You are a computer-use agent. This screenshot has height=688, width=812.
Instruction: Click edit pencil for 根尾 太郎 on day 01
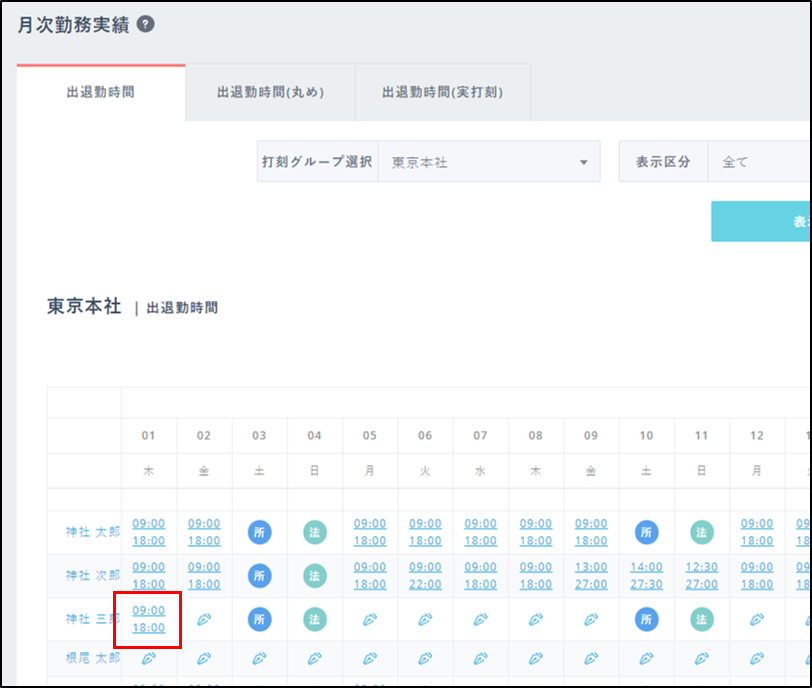click(149, 658)
